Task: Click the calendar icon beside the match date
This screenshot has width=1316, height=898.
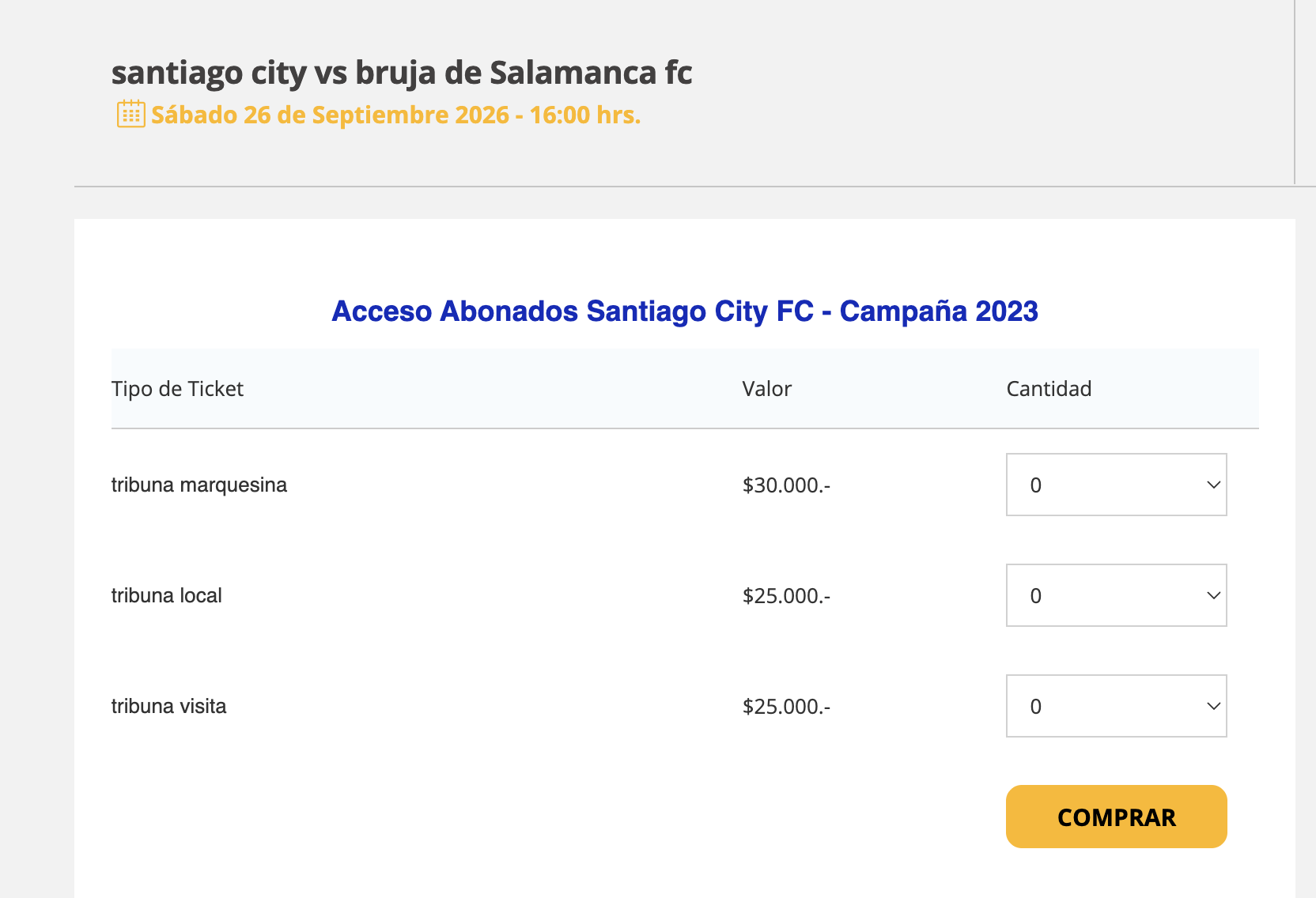Action: [130, 114]
